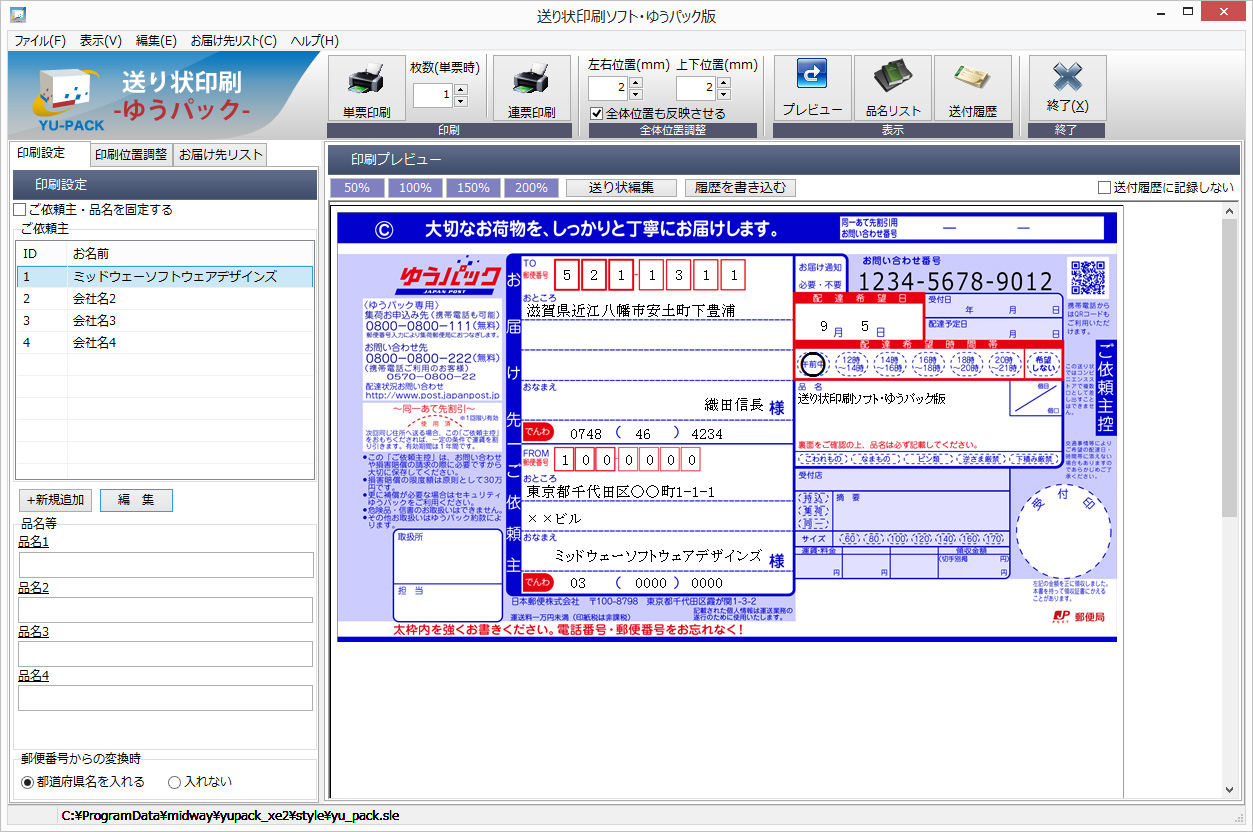Check 送付履歴に記録しない checkbox
This screenshot has width=1253, height=832.
(x=1104, y=187)
